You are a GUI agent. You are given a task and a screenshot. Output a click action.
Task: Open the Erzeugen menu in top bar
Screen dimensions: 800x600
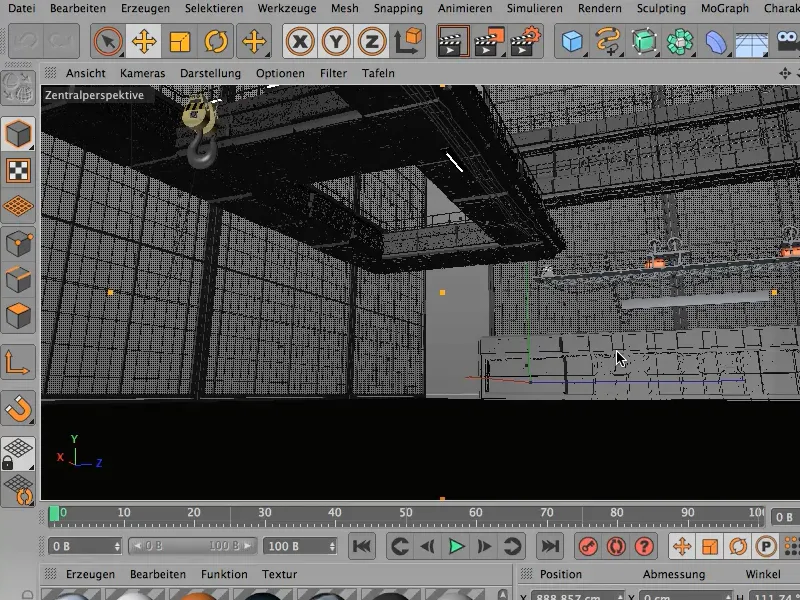[145, 8]
